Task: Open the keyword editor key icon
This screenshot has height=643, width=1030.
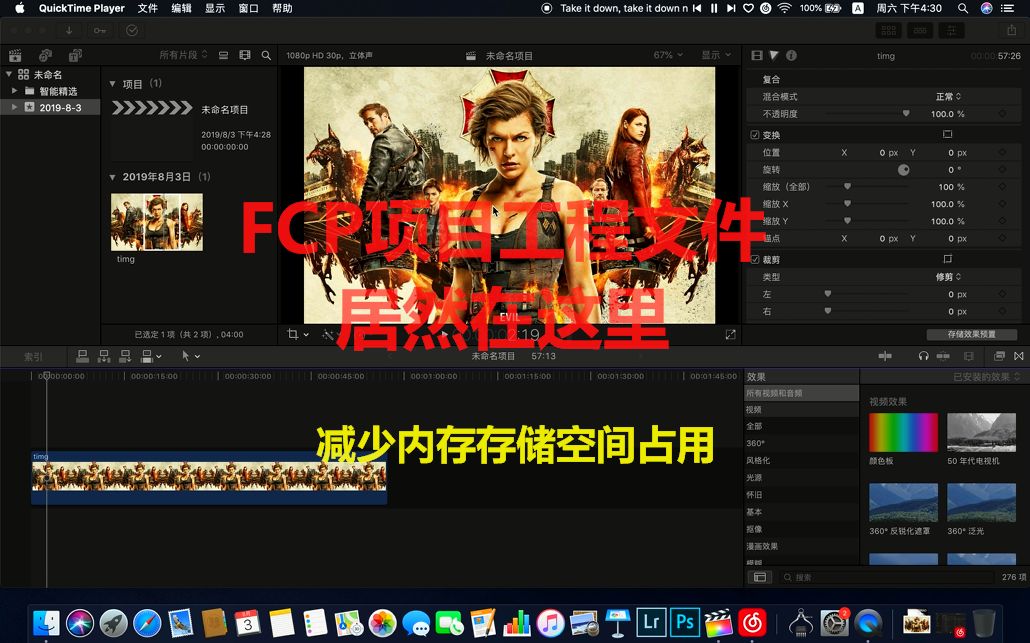Action: click(99, 31)
